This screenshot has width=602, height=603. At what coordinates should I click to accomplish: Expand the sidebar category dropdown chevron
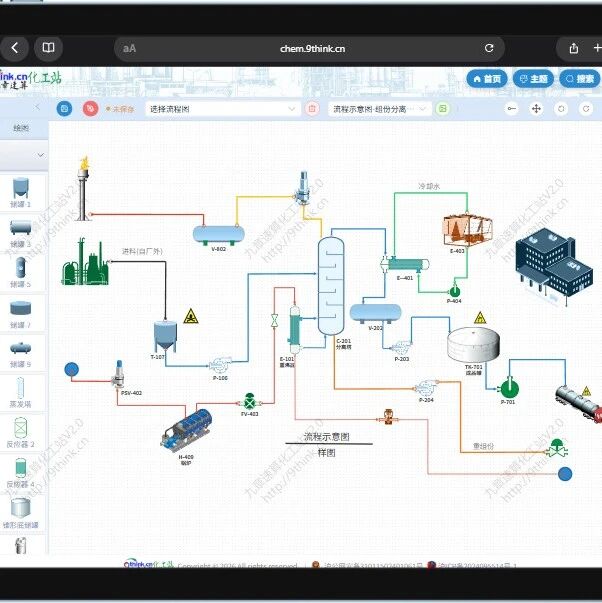pyautogui.click(x=40, y=155)
